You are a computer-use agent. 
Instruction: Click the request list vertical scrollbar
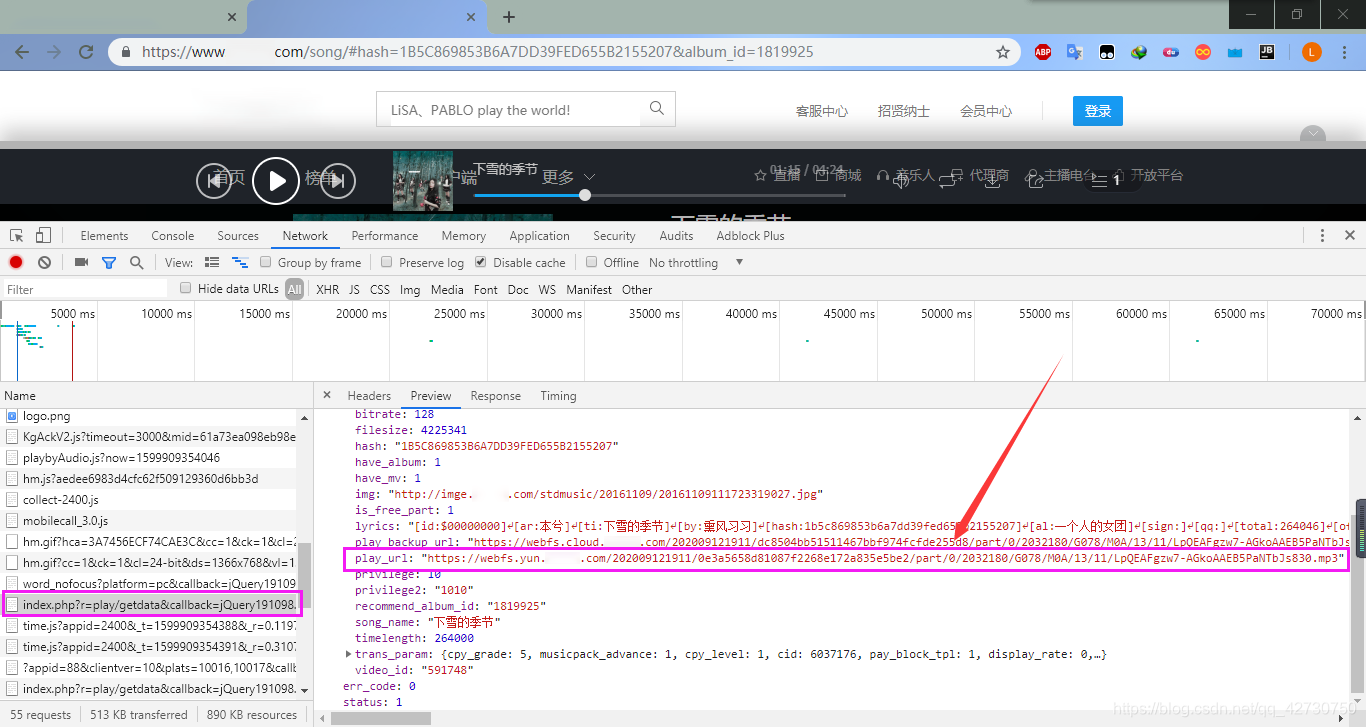305,576
